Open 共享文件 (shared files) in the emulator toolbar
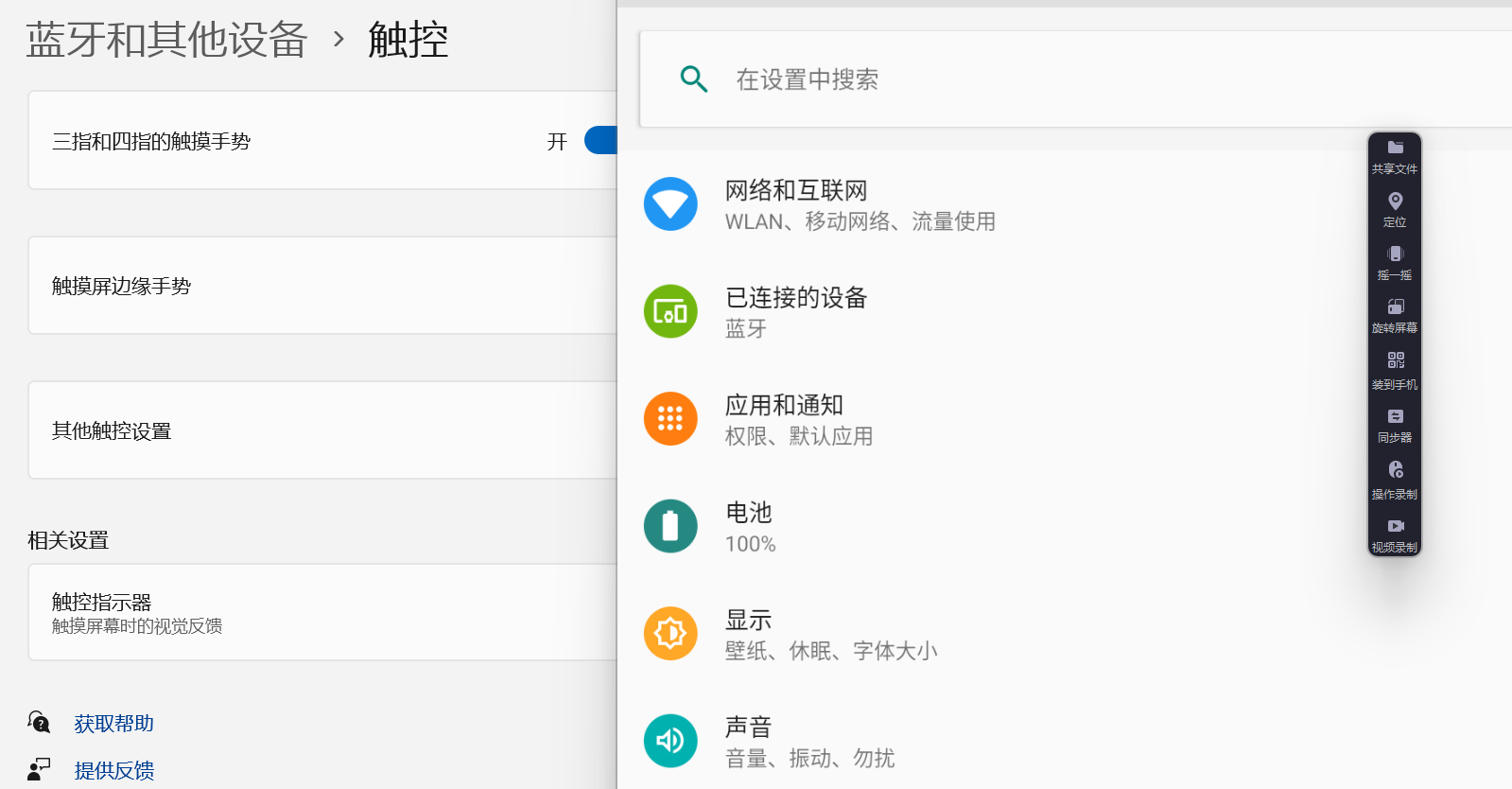 (x=1395, y=155)
